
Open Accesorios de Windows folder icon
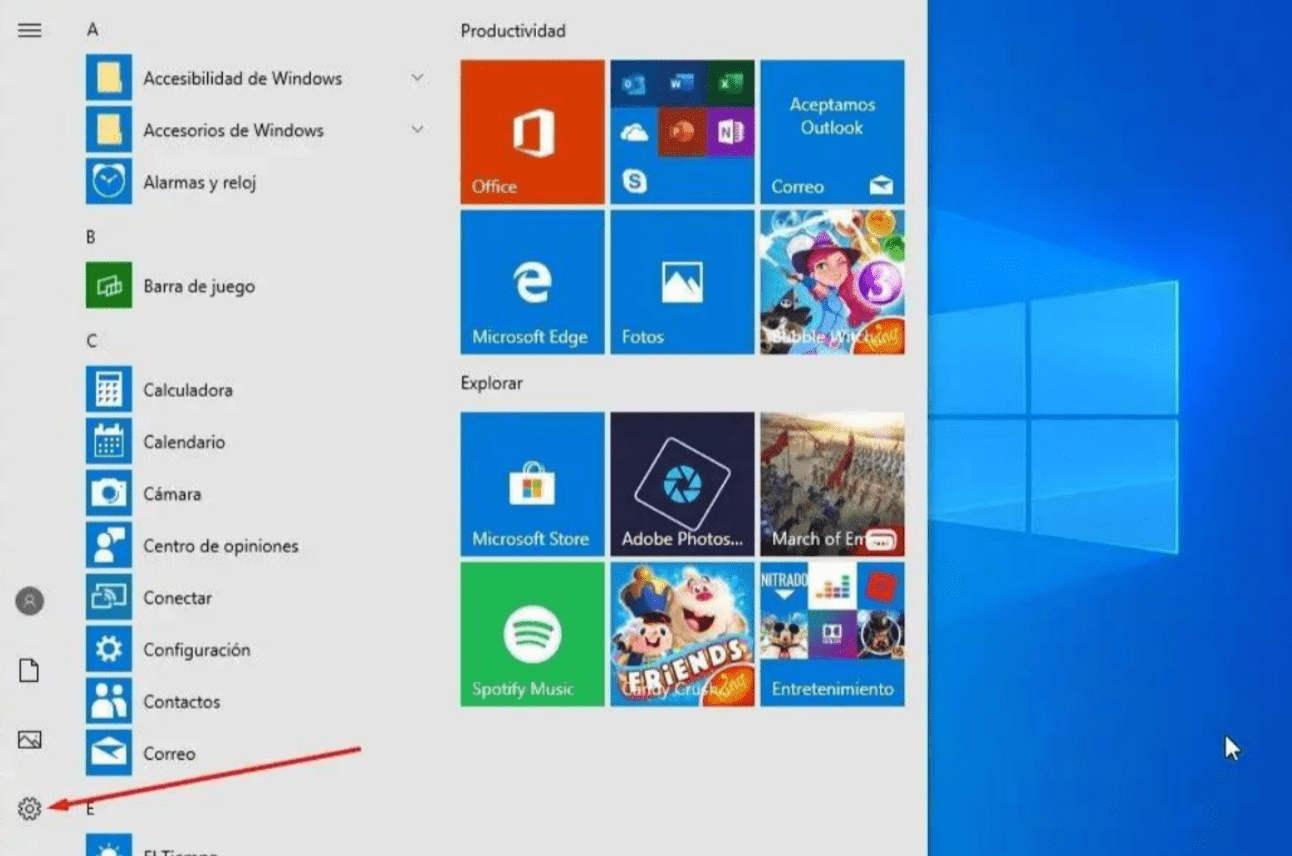click(x=109, y=130)
